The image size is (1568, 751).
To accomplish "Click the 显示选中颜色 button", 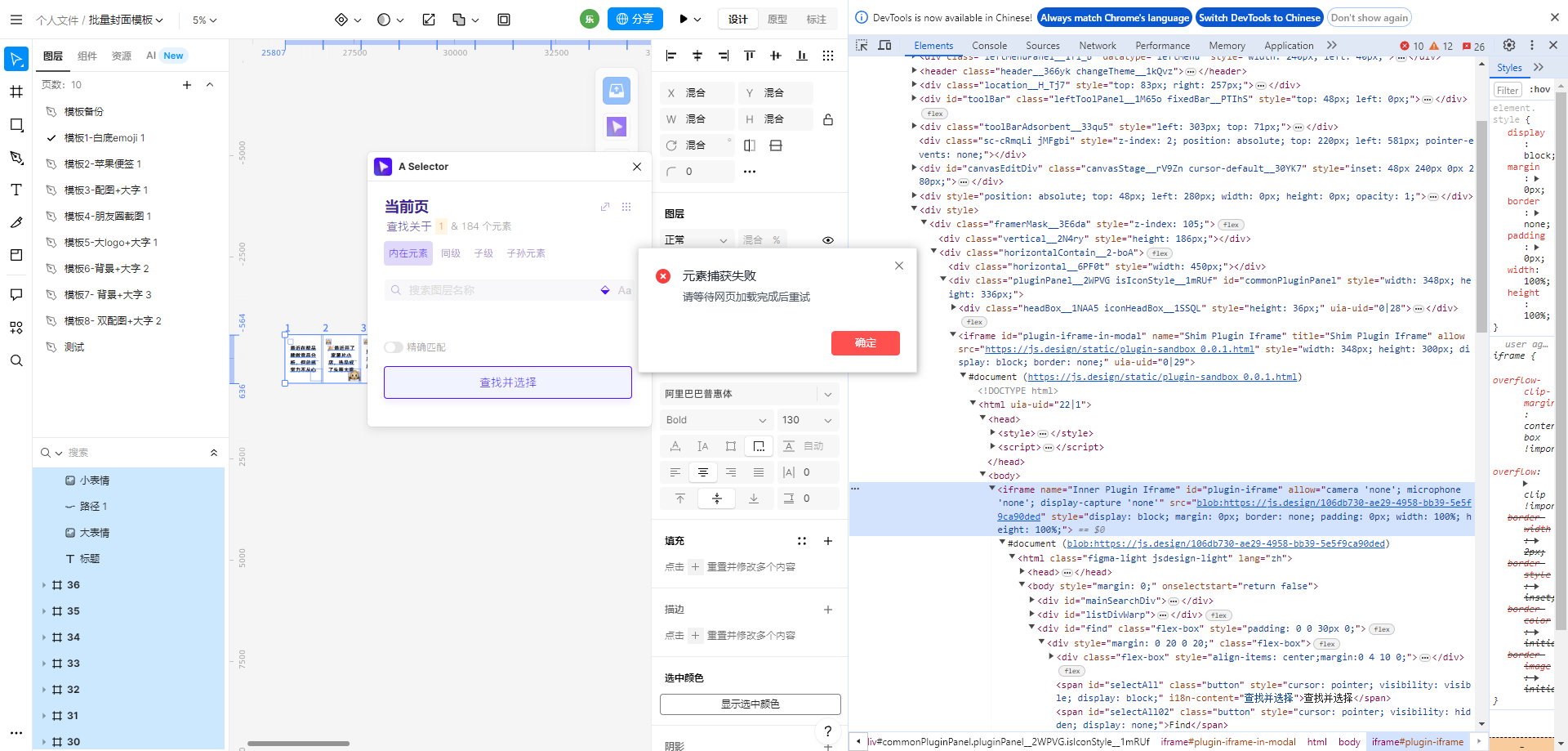I will (750, 704).
